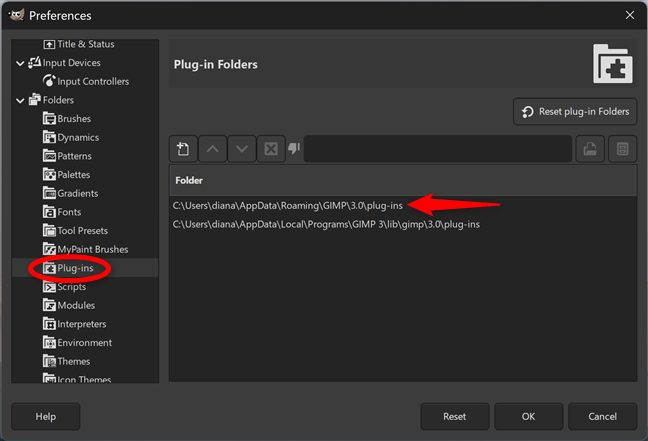Open Themes folder settings

click(x=67, y=361)
